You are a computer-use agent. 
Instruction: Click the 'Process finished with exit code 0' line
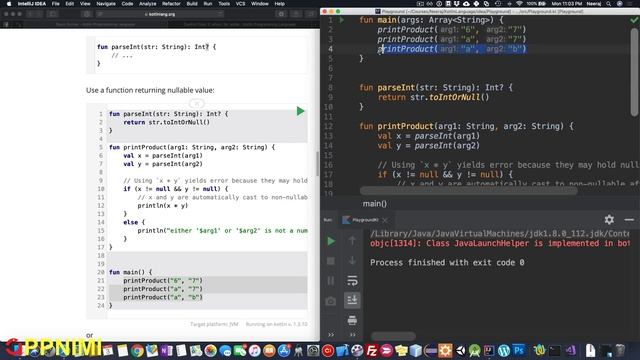pyautogui.click(x=447, y=262)
